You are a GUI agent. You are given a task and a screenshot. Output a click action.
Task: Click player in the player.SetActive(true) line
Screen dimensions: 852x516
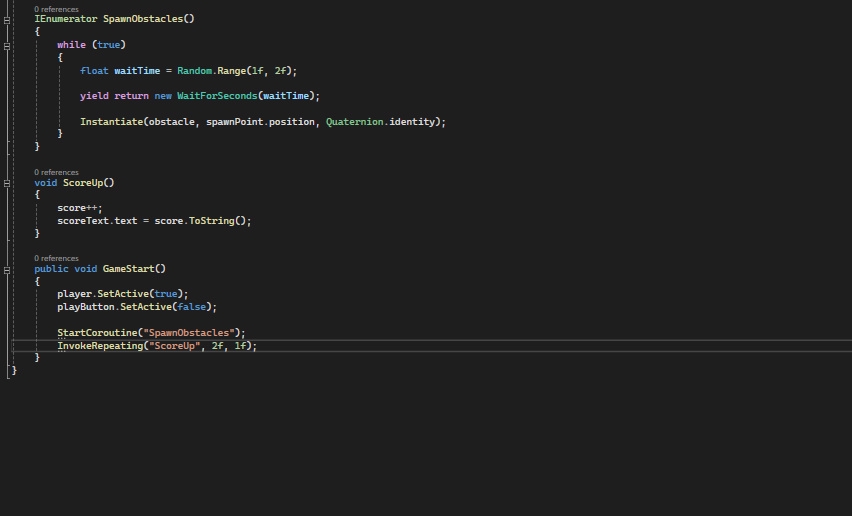[x=74, y=294]
